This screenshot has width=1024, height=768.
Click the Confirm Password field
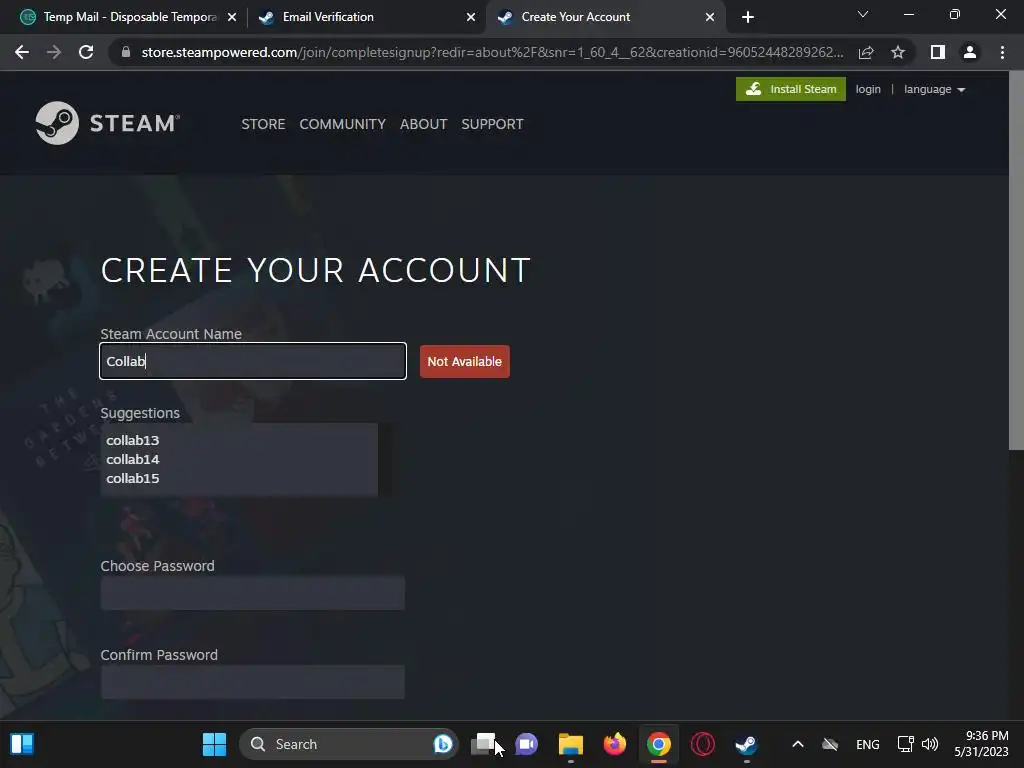click(253, 682)
